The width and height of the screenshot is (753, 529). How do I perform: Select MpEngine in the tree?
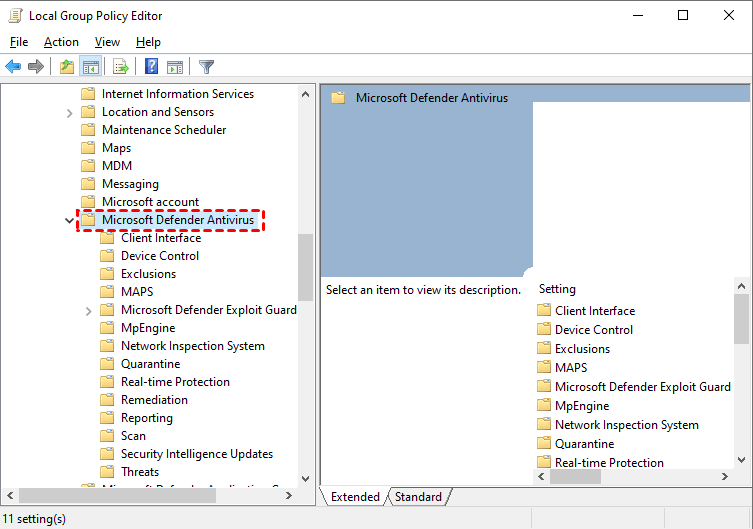point(148,328)
